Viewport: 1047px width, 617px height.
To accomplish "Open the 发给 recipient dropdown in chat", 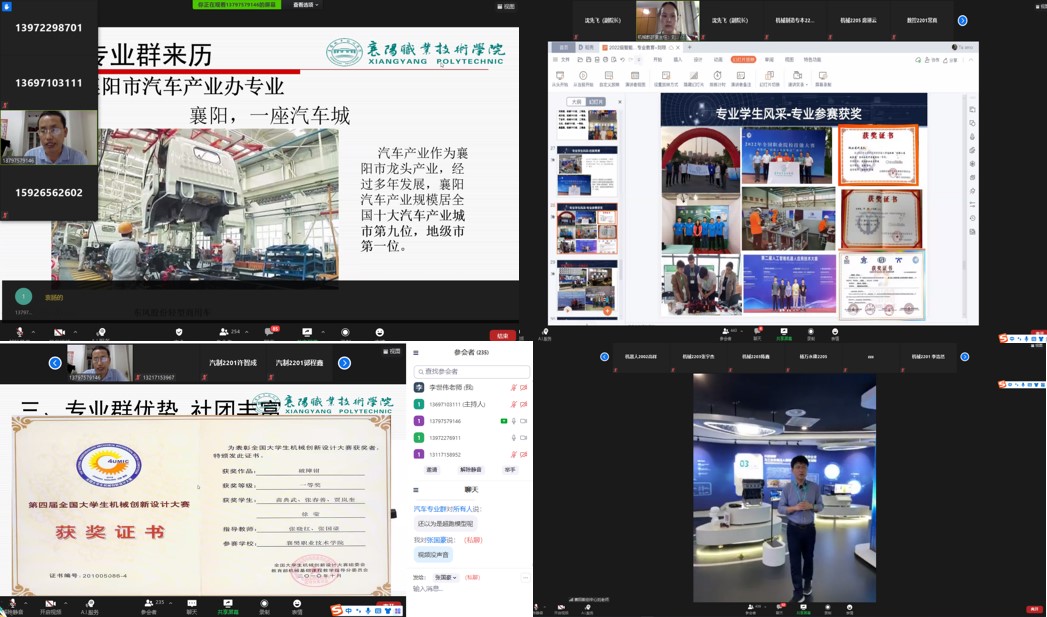I will coord(445,577).
